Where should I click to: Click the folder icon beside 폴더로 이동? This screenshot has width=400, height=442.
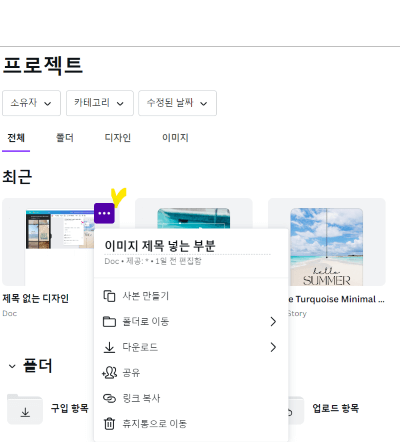point(109,322)
